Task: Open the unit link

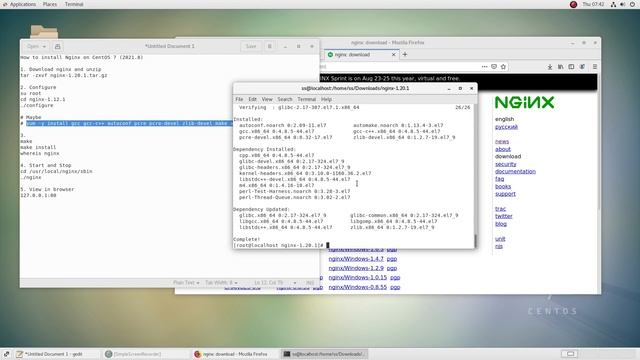Action: point(500,239)
